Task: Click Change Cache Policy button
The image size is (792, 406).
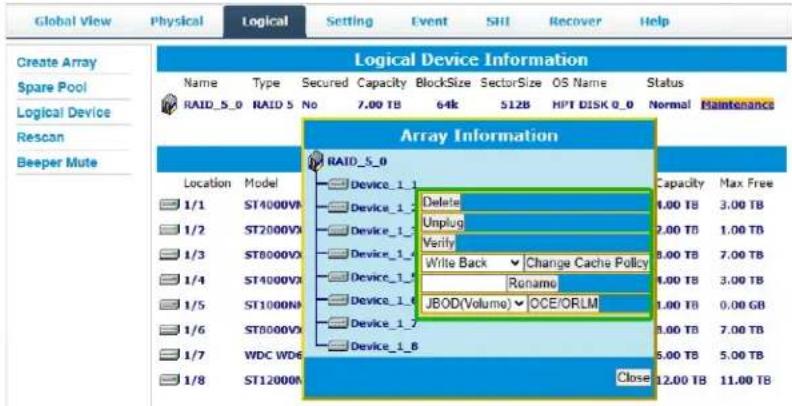Action: pyautogui.click(x=587, y=263)
